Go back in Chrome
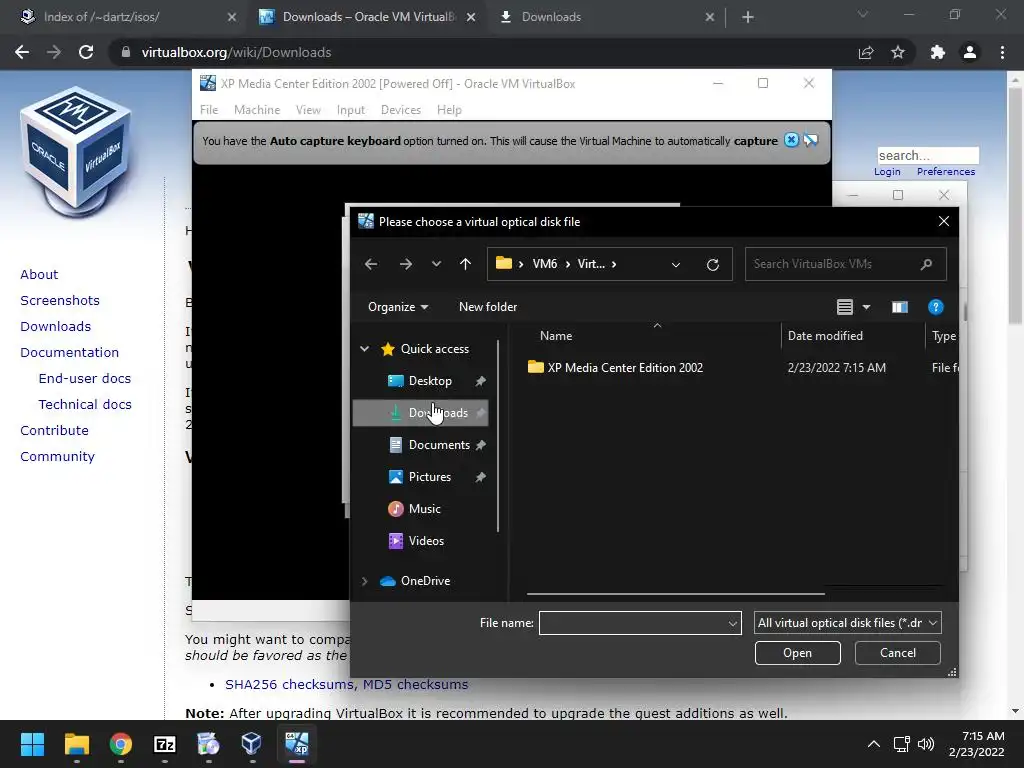This screenshot has width=1024, height=768. tap(22, 52)
